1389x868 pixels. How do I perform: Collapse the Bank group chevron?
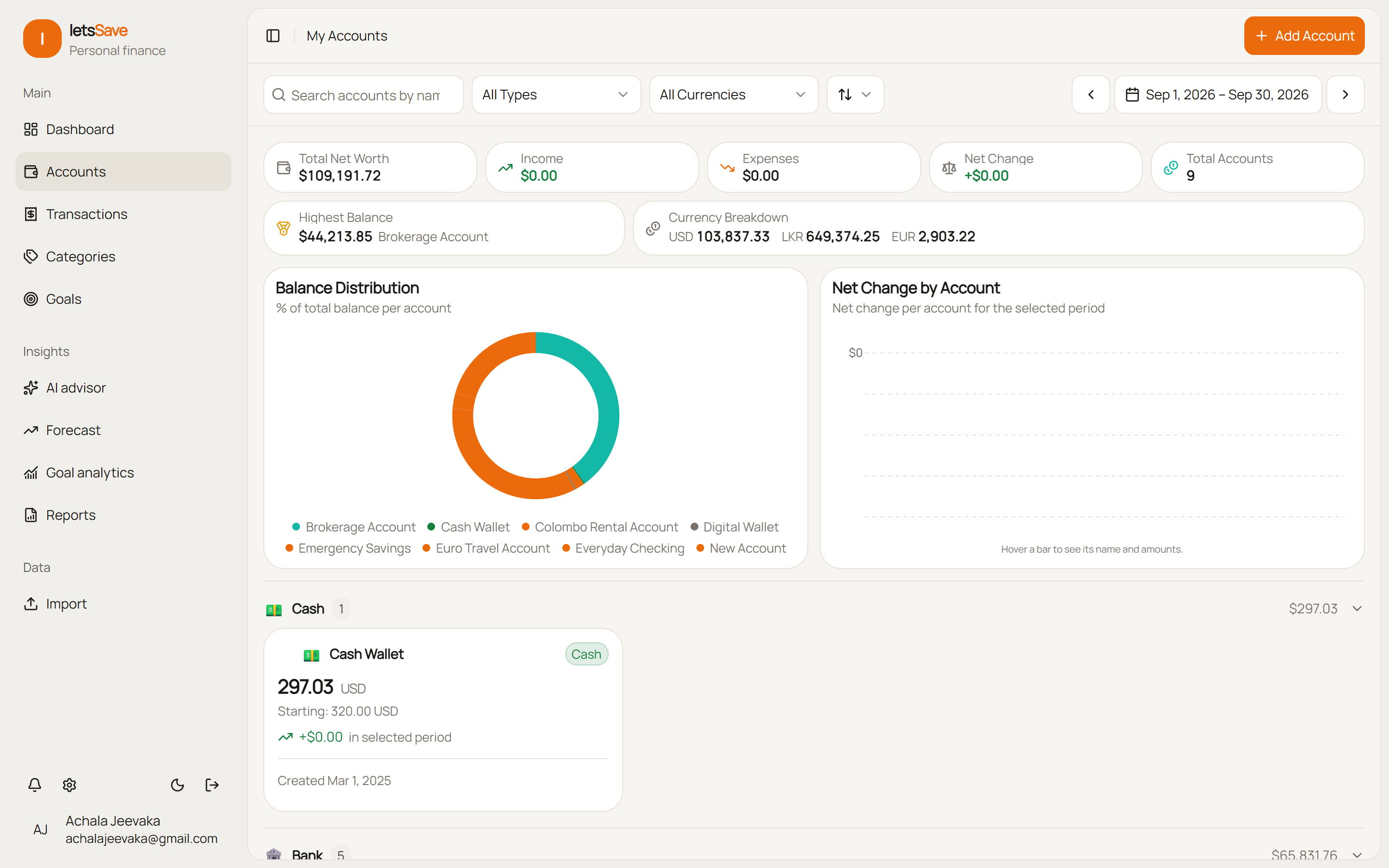click(x=1357, y=855)
